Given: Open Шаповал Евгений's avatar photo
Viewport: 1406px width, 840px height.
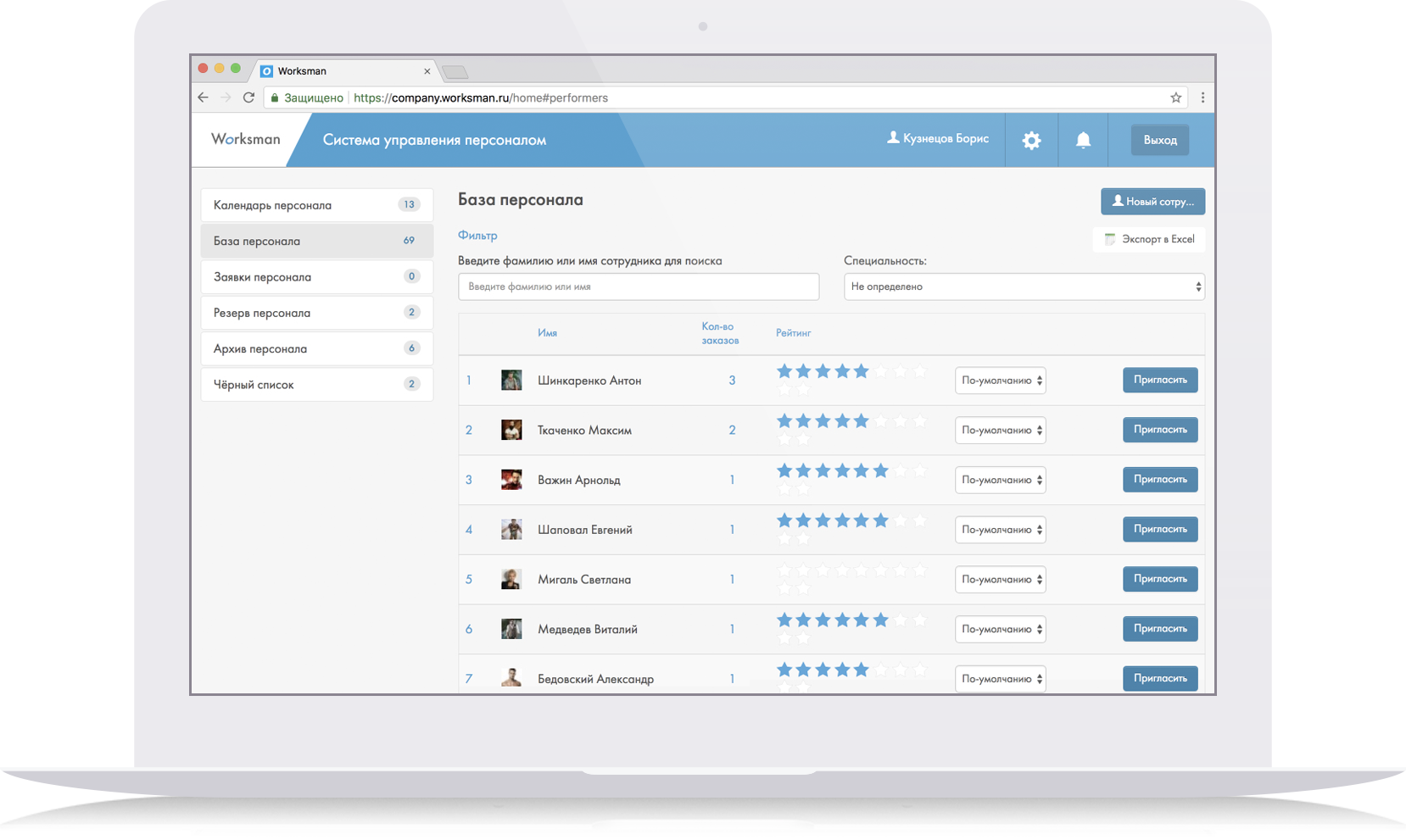Looking at the screenshot, I should pos(511,530).
